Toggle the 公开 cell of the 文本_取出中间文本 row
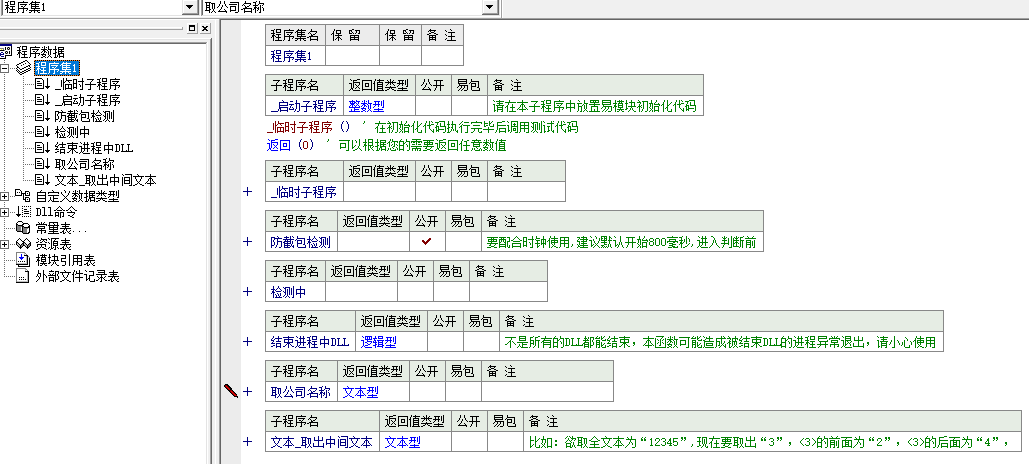Image resolution: width=1029 pixels, height=464 pixels. pyautogui.click(x=469, y=442)
